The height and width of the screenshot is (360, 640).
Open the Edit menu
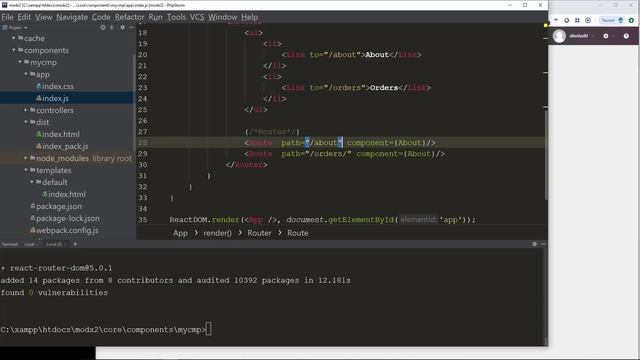click(24, 17)
